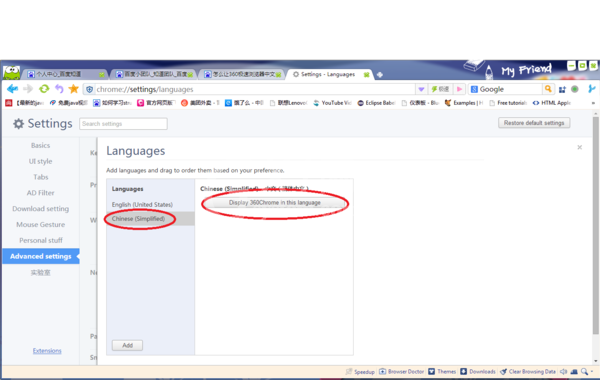Image resolution: width=600 pixels, height=380 pixels.
Task: Close the Languages overlay
Action: tap(580, 147)
